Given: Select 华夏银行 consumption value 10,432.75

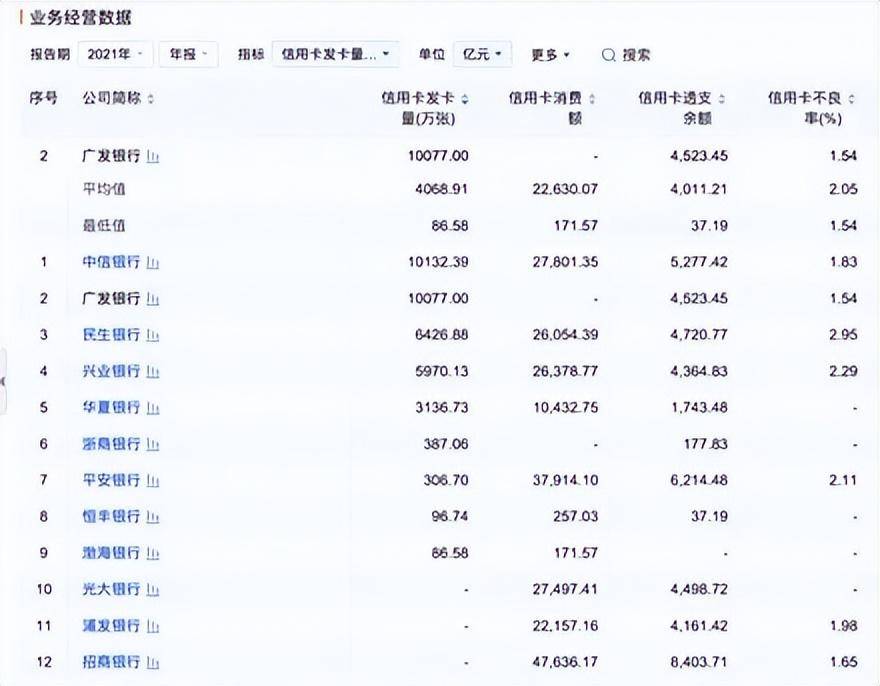Looking at the screenshot, I should (x=566, y=408).
